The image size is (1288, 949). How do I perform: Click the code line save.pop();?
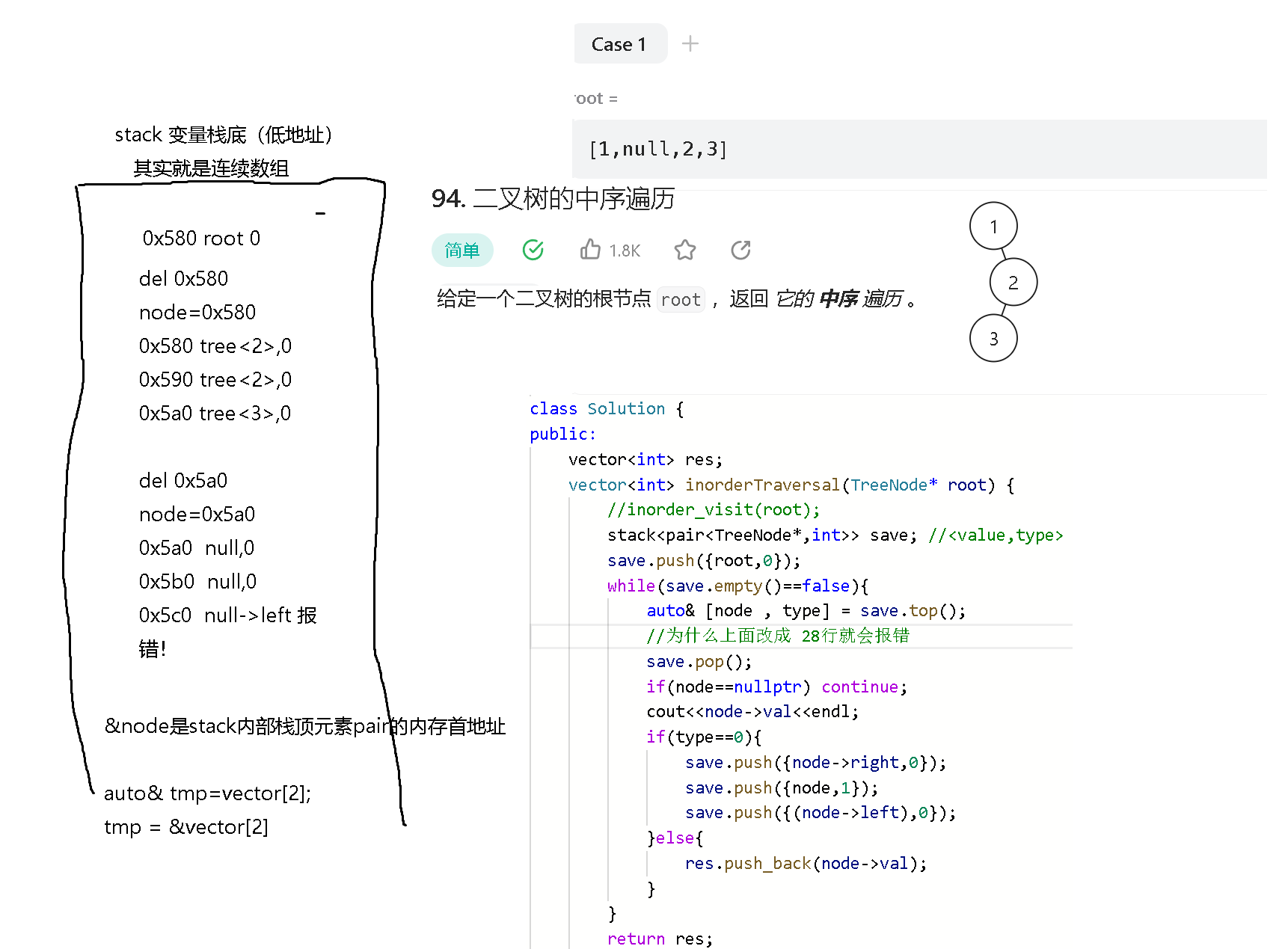(x=699, y=663)
